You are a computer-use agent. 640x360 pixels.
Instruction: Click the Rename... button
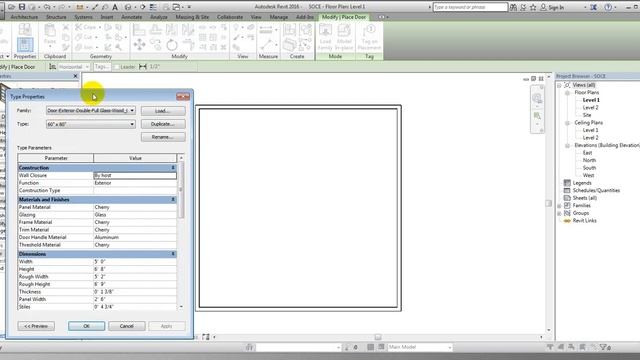coord(163,137)
